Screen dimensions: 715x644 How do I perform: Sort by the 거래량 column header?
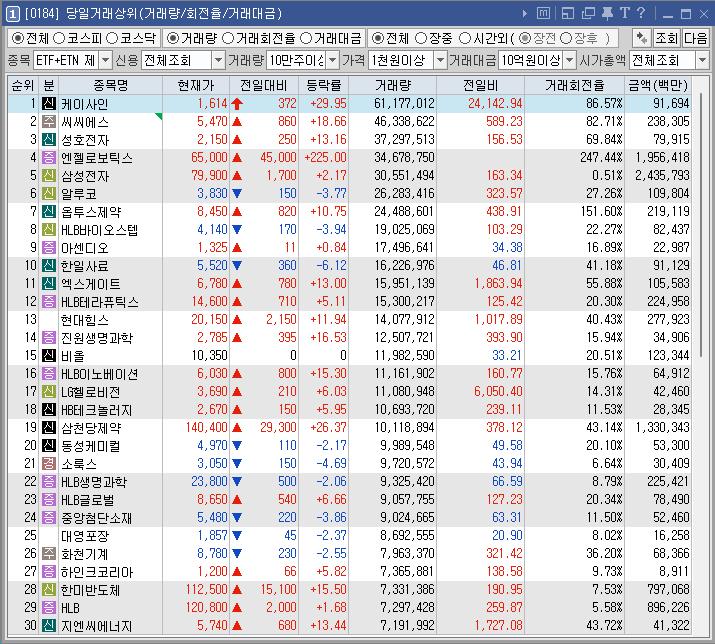(393, 85)
